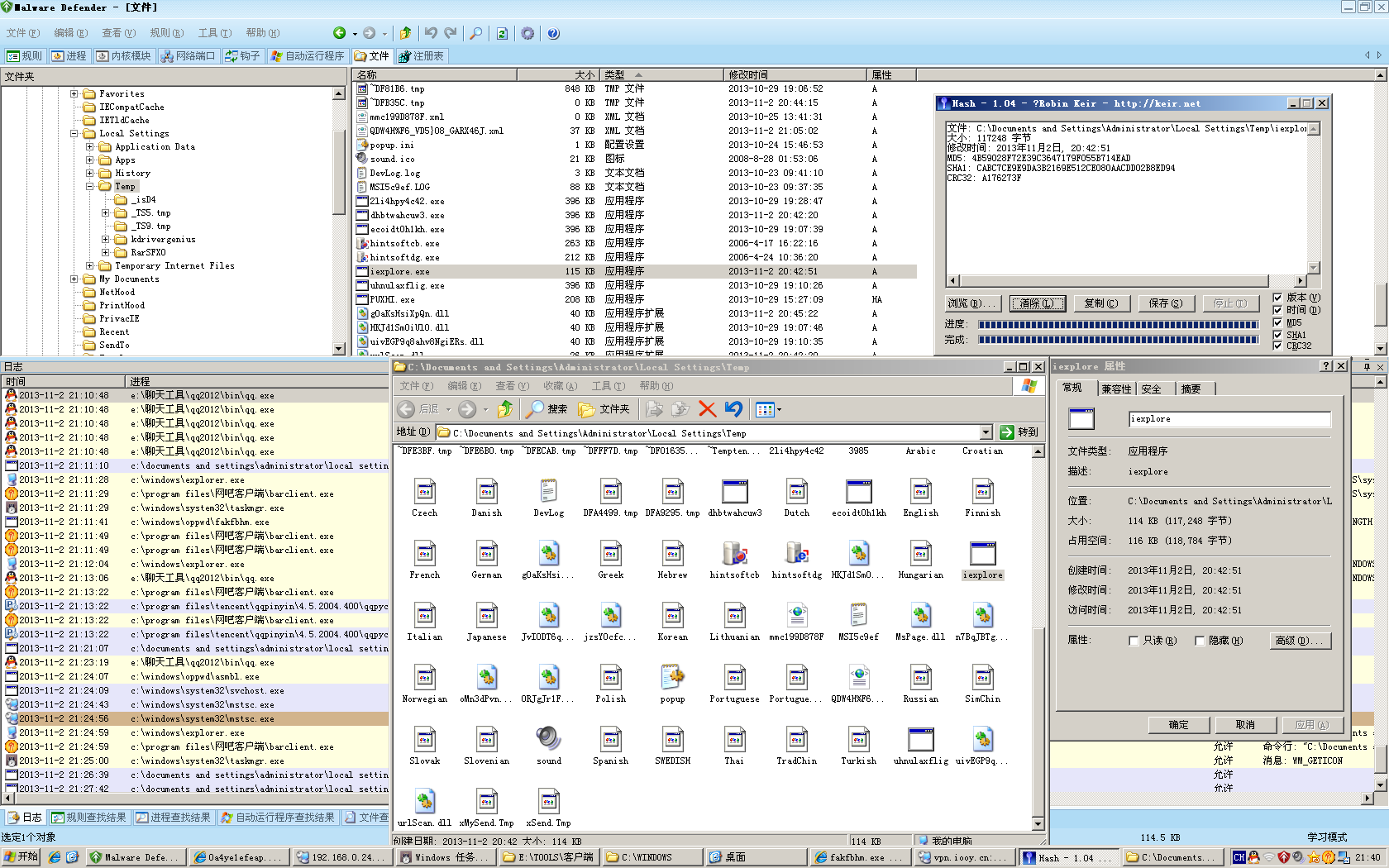The width and height of the screenshot is (1389, 868).
Task: Click the red X Delete icon in Explorer
Action: click(x=707, y=409)
